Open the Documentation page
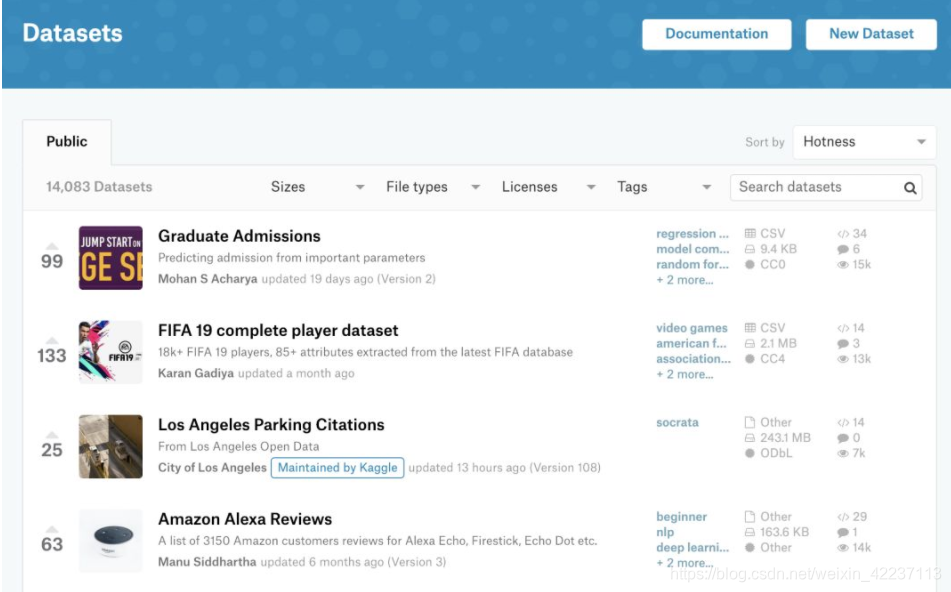951x592 pixels. point(716,34)
